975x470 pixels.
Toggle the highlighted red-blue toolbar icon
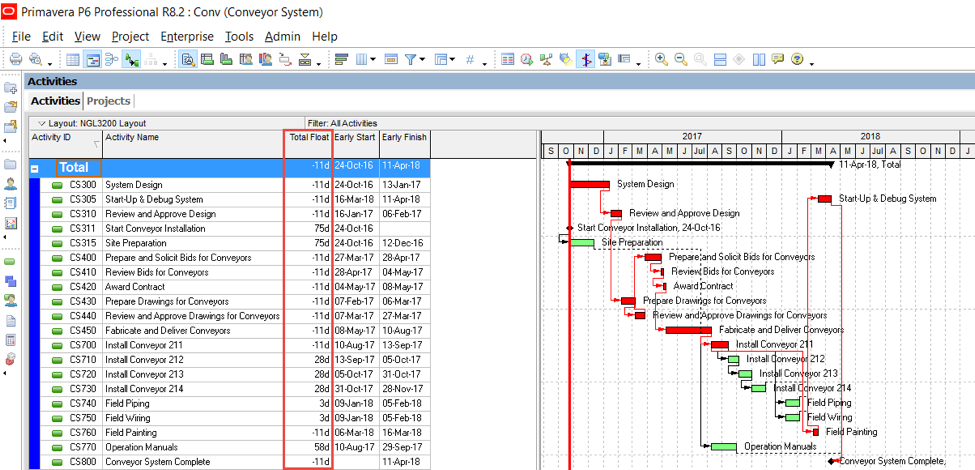click(585, 60)
